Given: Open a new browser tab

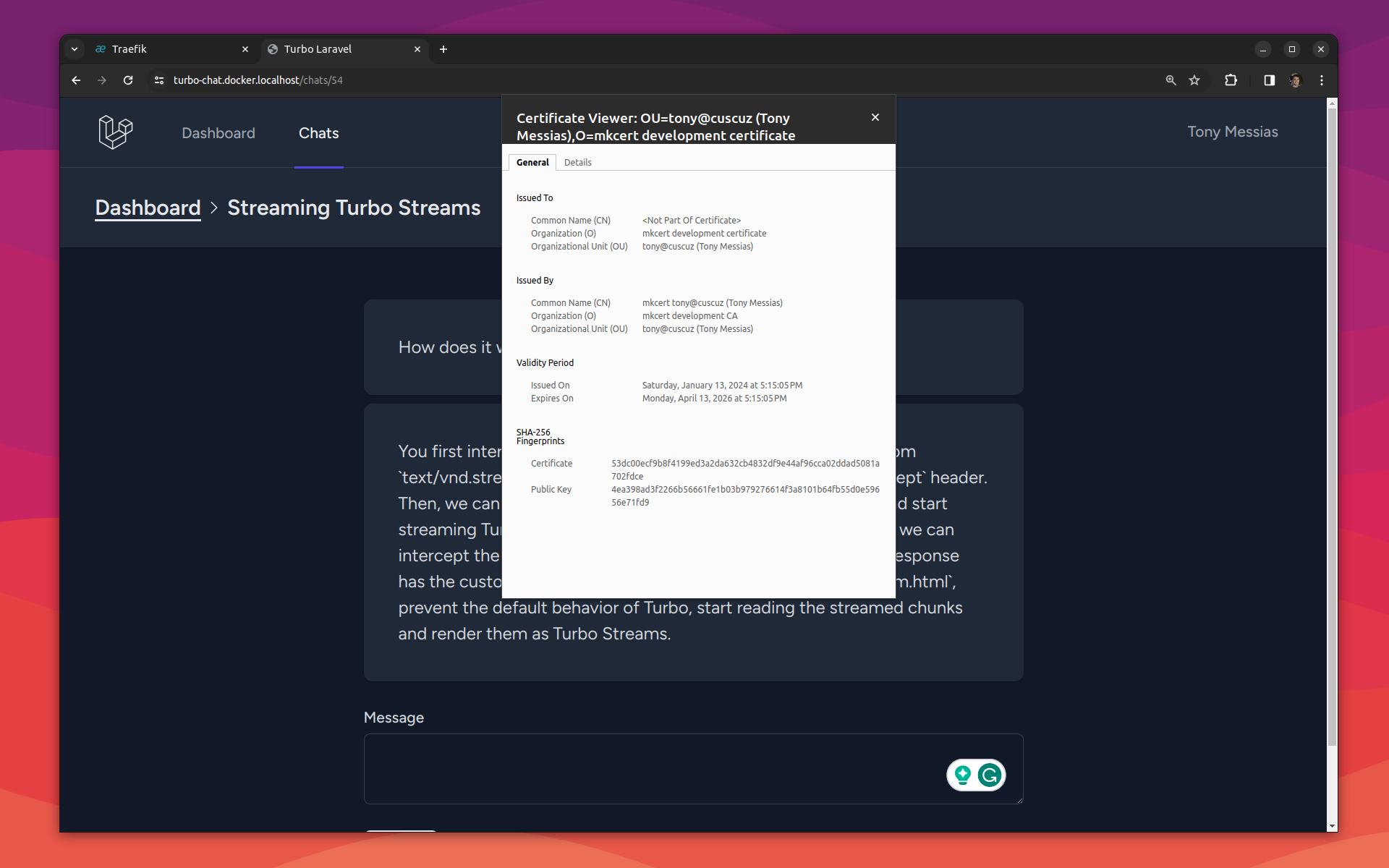Looking at the screenshot, I should coord(443,49).
